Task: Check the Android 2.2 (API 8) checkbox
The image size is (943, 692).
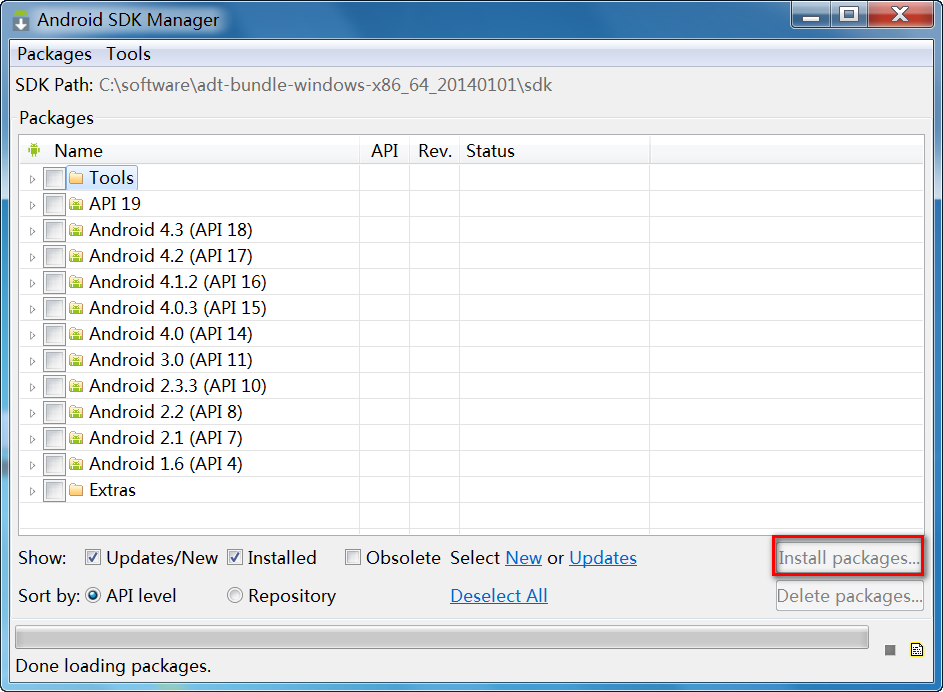Action: [54, 412]
